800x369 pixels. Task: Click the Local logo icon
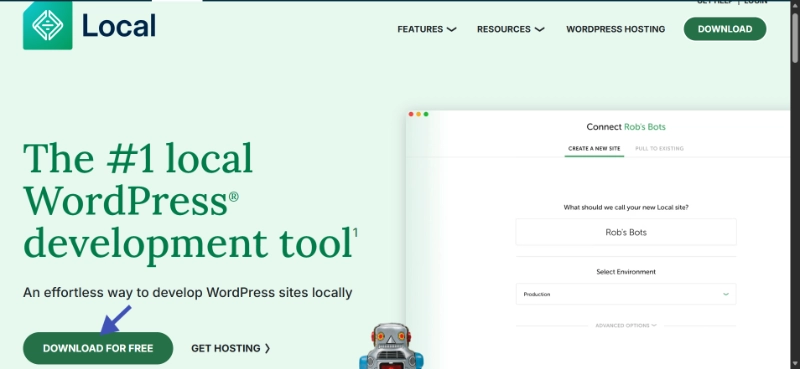(47, 25)
